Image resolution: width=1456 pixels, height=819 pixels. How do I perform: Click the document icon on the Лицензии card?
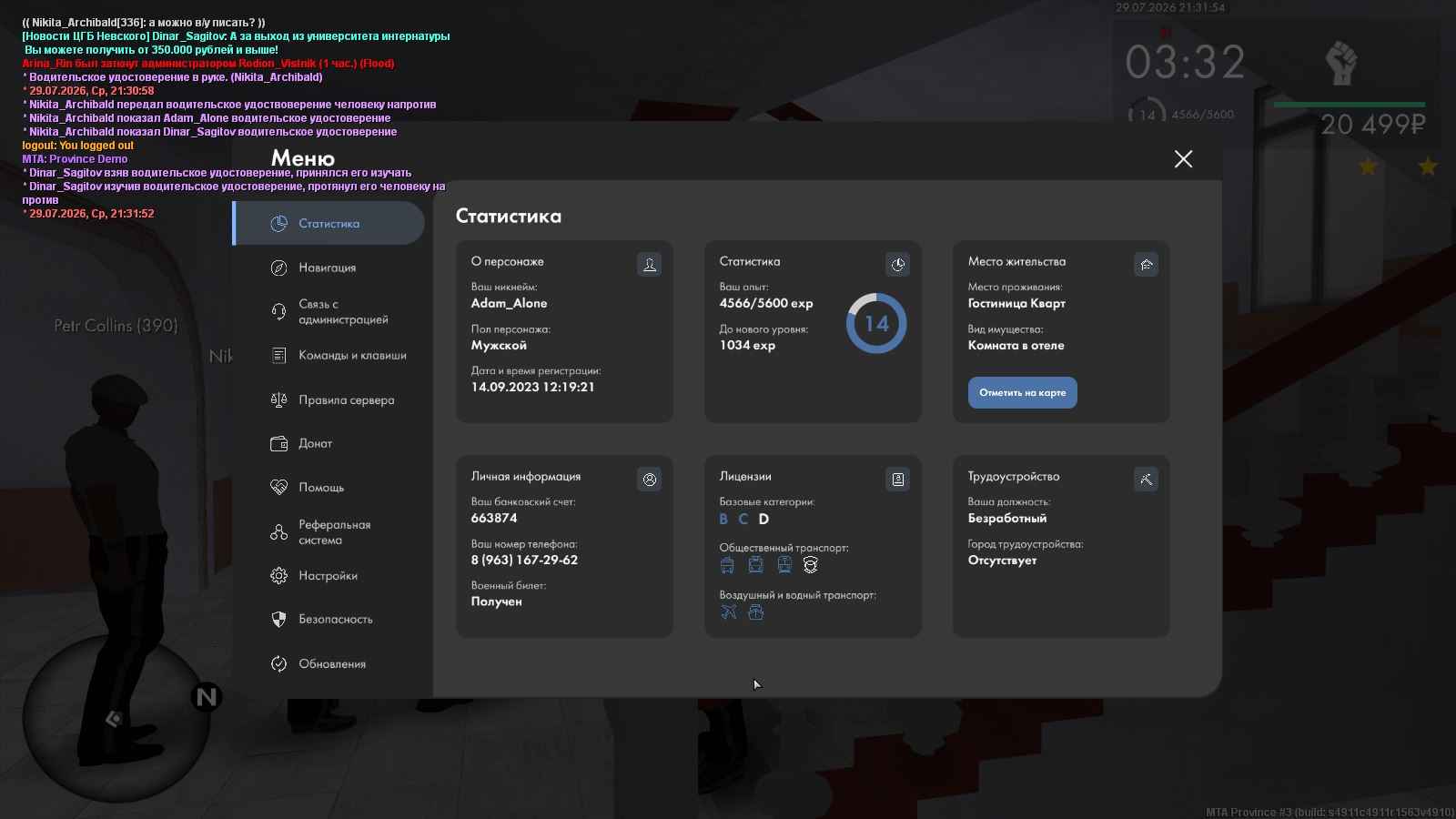pyautogui.click(x=898, y=480)
